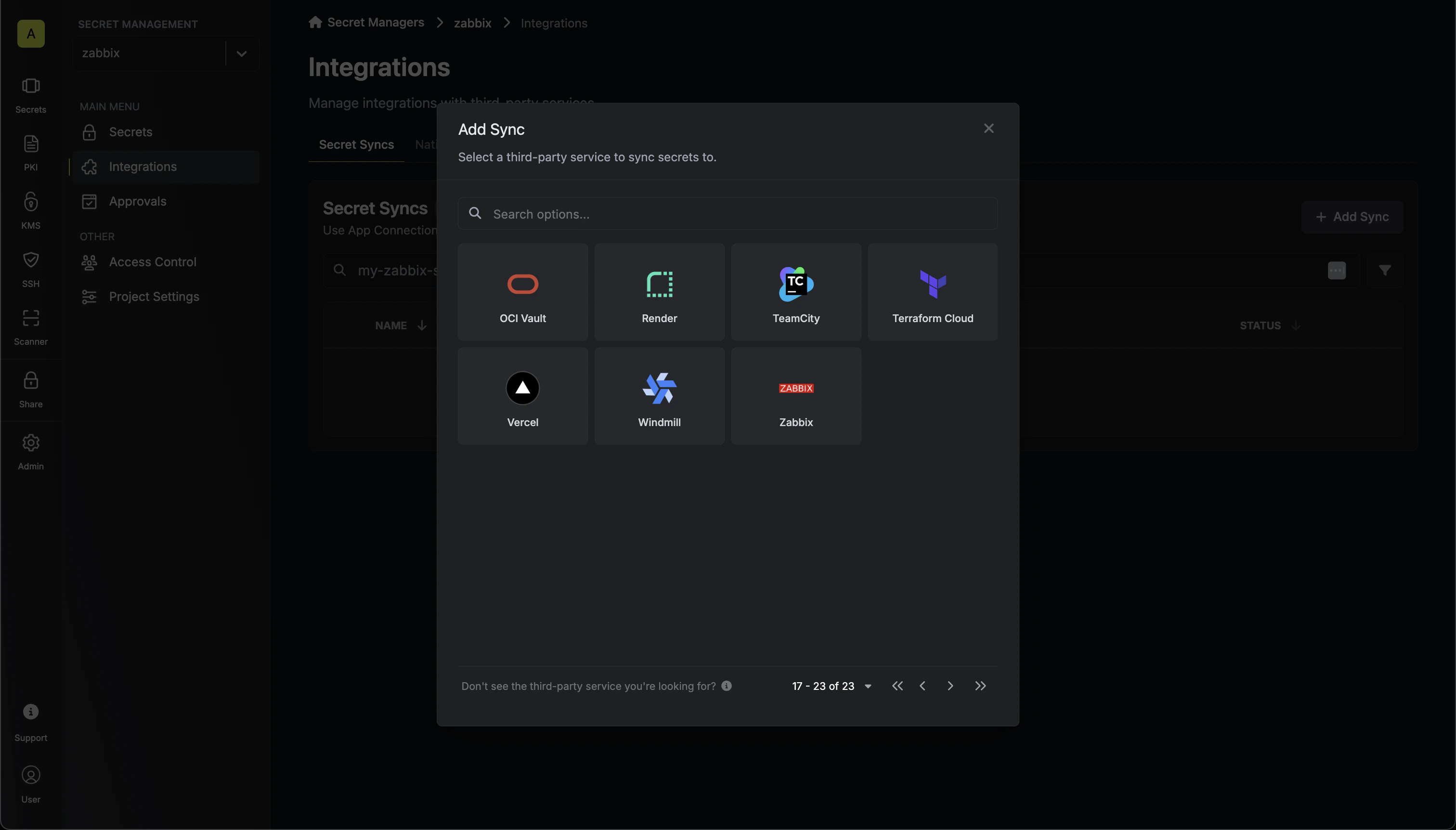This screenshot has height=830, width=1456.
Task: Click the Secret Managers breadcrumb link
Action: pyautogui.click(x=376, y=23)
